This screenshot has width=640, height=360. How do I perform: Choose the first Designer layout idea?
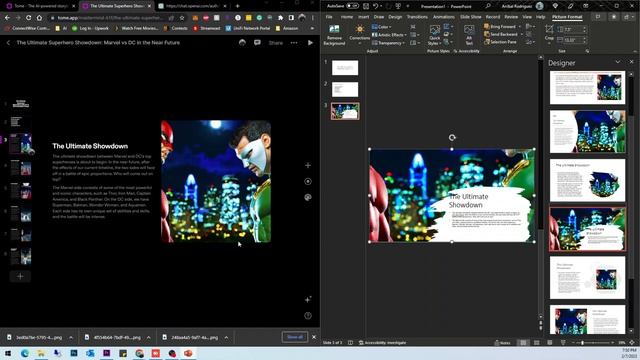coord(587,87)
